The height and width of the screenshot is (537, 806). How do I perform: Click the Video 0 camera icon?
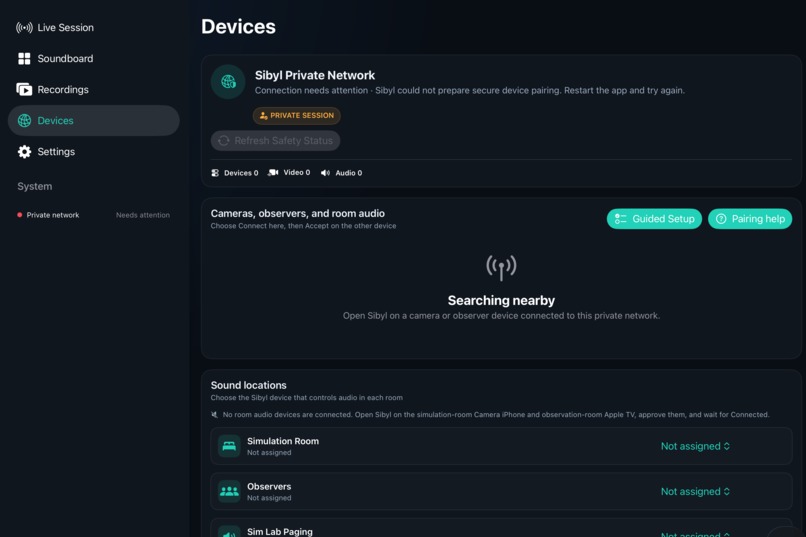[273, 173]
